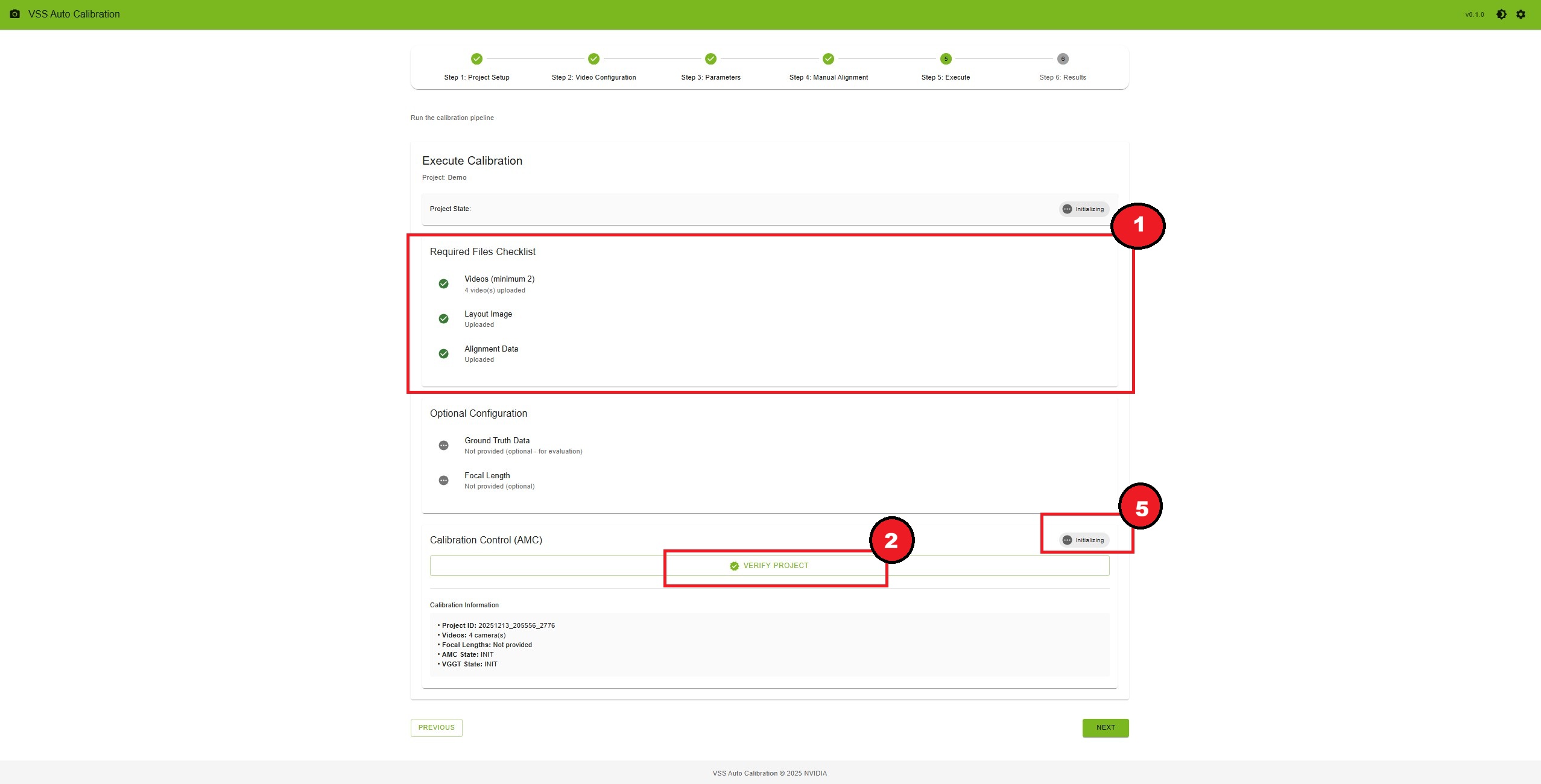Select the Step 3: Parameters step
Image resolution: width=1541 pixels, height=784 pixels.
(x=710, y=59)
